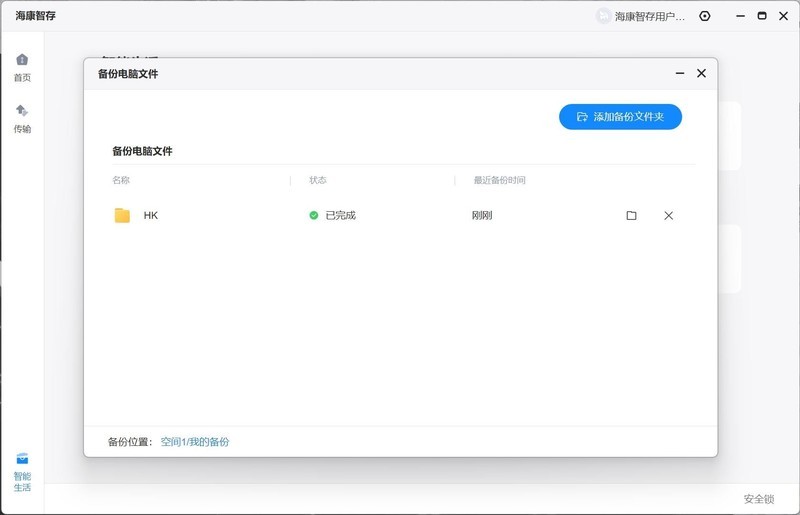Screen dimensions: 800x515
Task: Click the 备份位置 label
Action: click(x=130, y=442)
